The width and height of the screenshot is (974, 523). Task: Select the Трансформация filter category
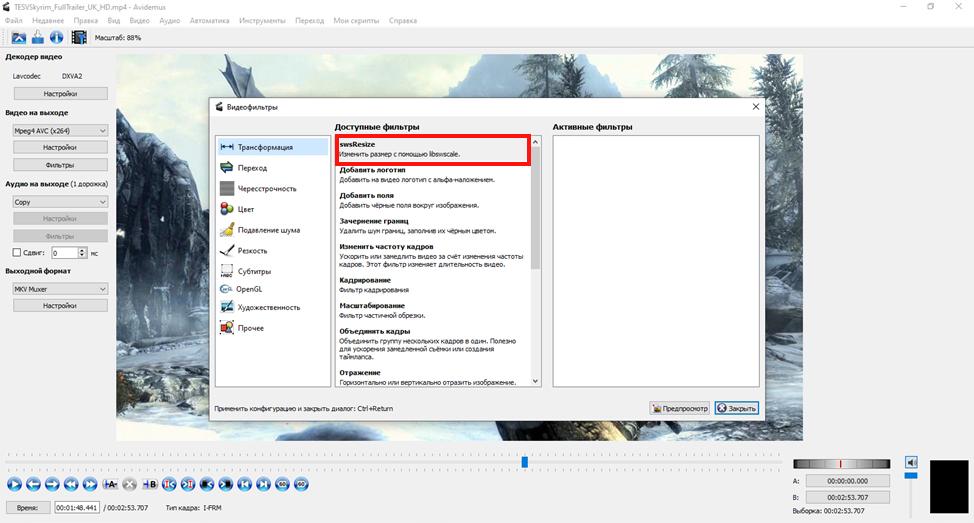273,147
